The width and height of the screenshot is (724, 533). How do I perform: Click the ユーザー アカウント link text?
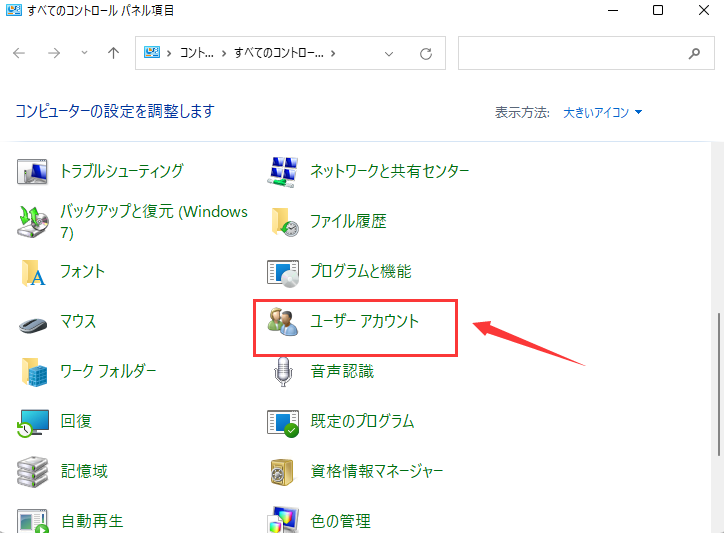(364, 321)
